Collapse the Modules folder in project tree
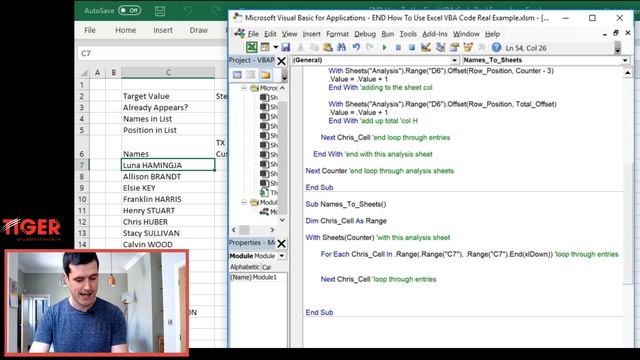 click(244, 202)
